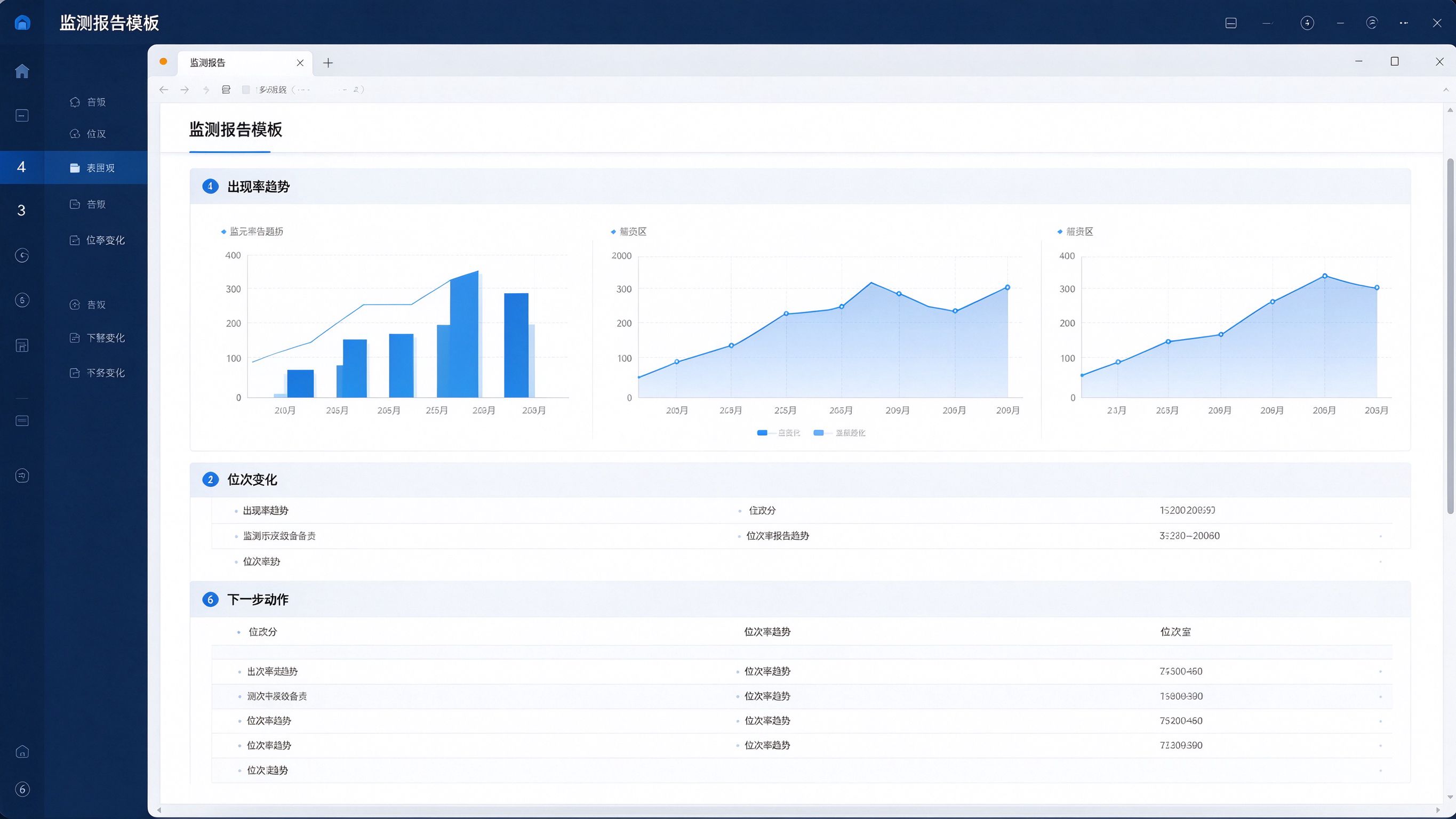Viewport: 1456px width, 819px height.
Task: Click the 35280–20060 value in 位次变化 table
Action: [1189, 536]
